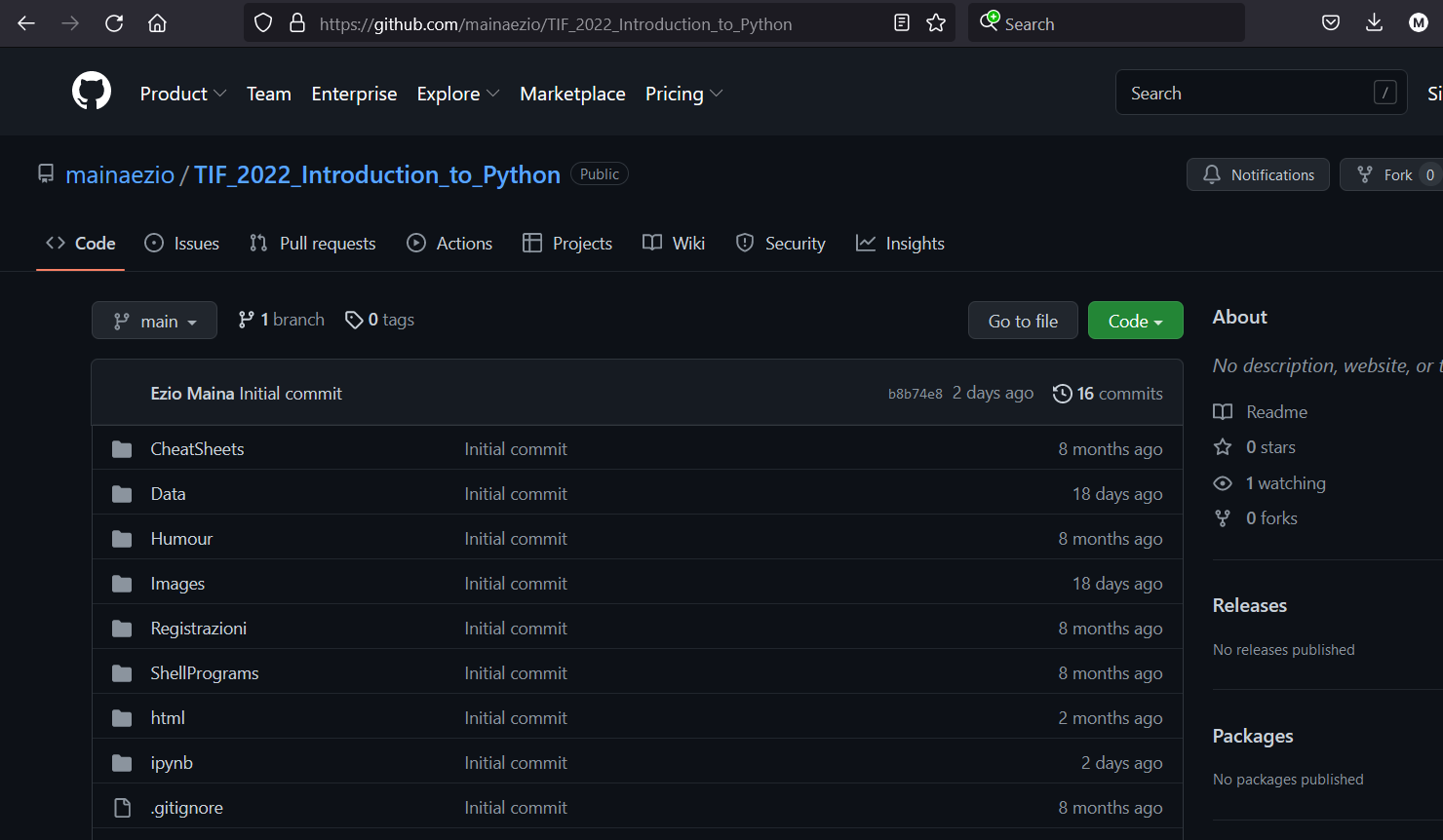Click the Packages heading link
The height and width of the screenshot is (840, 1443).
[x=1253, y=736]
